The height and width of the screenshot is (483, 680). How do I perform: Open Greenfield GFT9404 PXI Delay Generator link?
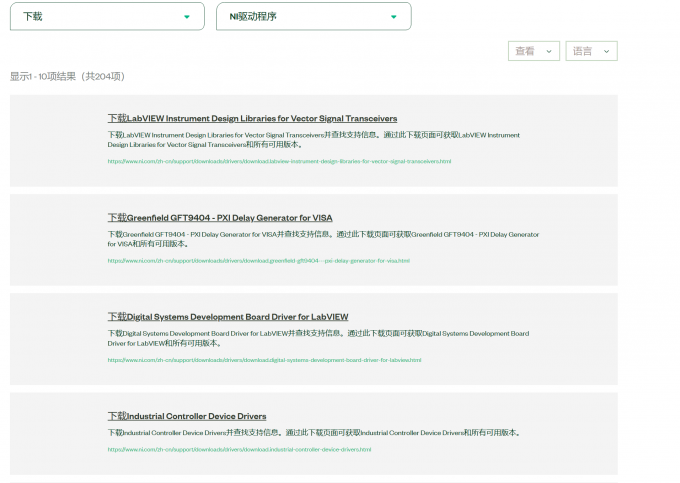(220, 218)
